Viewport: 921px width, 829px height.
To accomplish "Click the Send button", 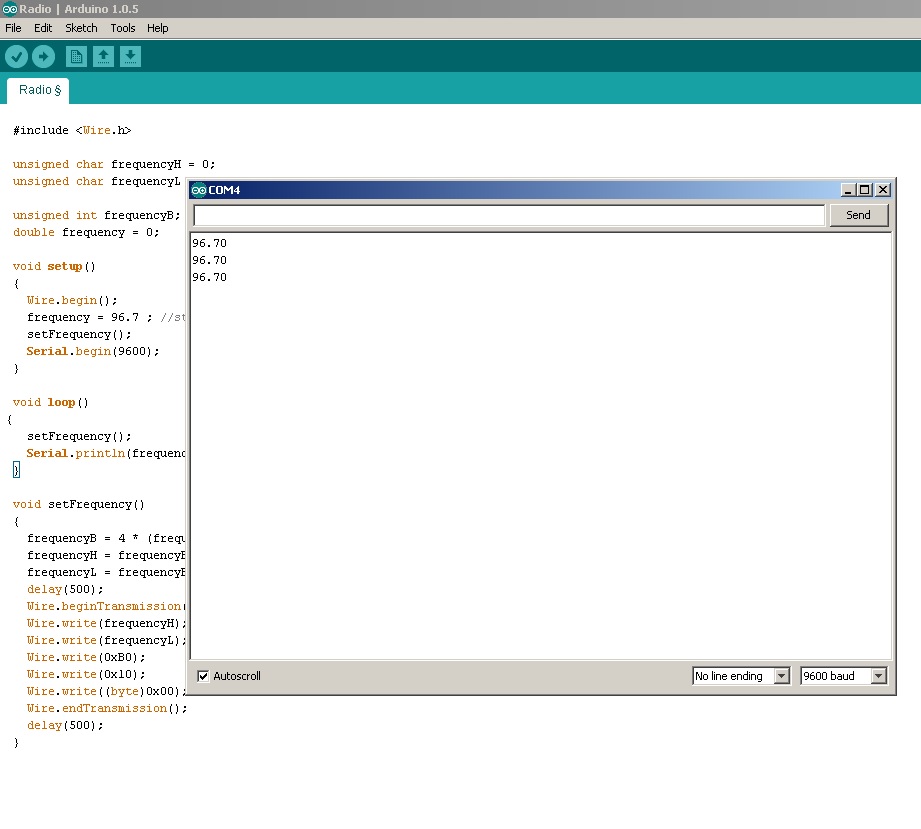I will pos(859,215).
